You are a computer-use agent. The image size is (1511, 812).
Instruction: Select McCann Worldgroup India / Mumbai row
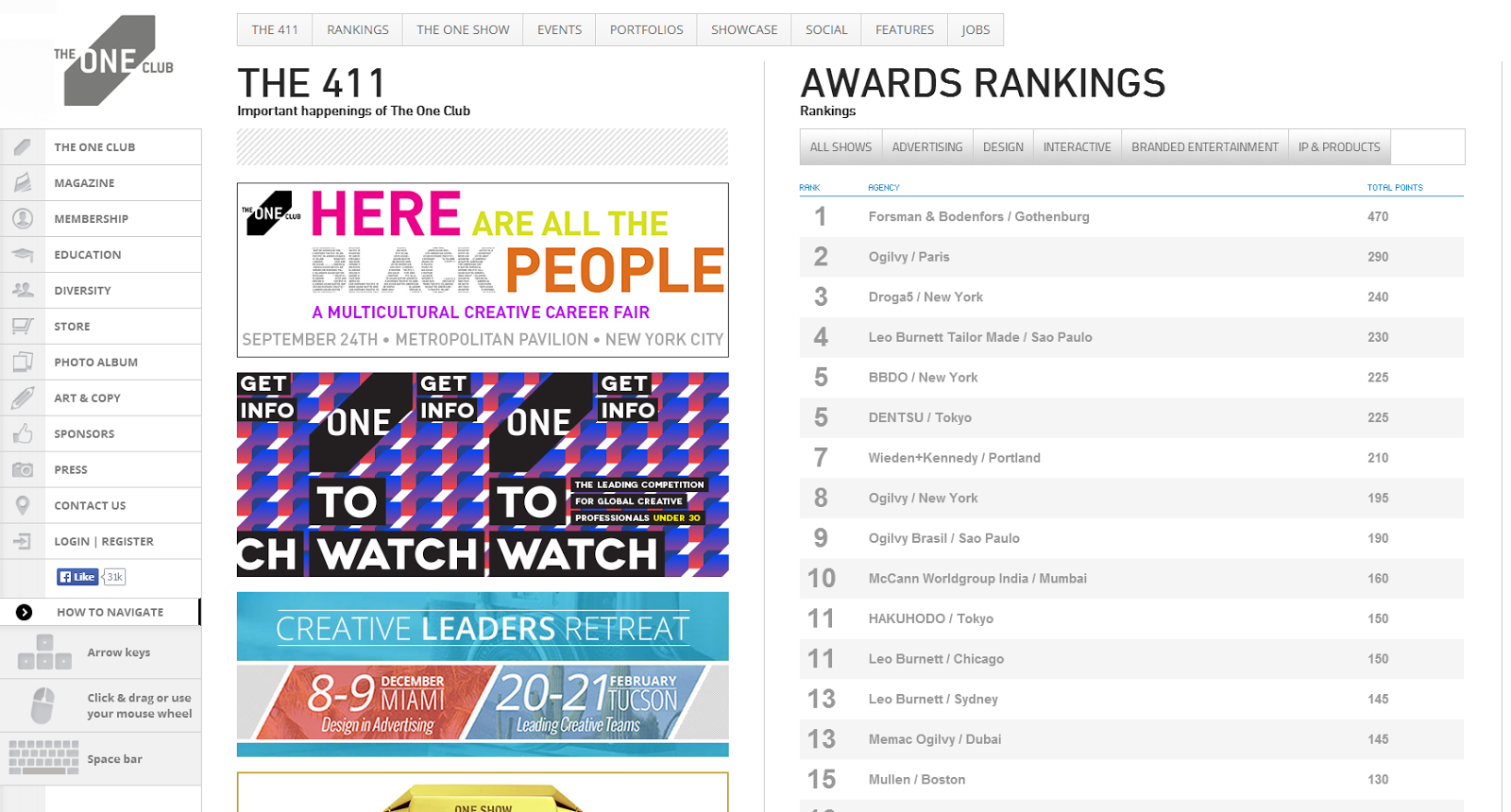click(x=1131, y=579)
